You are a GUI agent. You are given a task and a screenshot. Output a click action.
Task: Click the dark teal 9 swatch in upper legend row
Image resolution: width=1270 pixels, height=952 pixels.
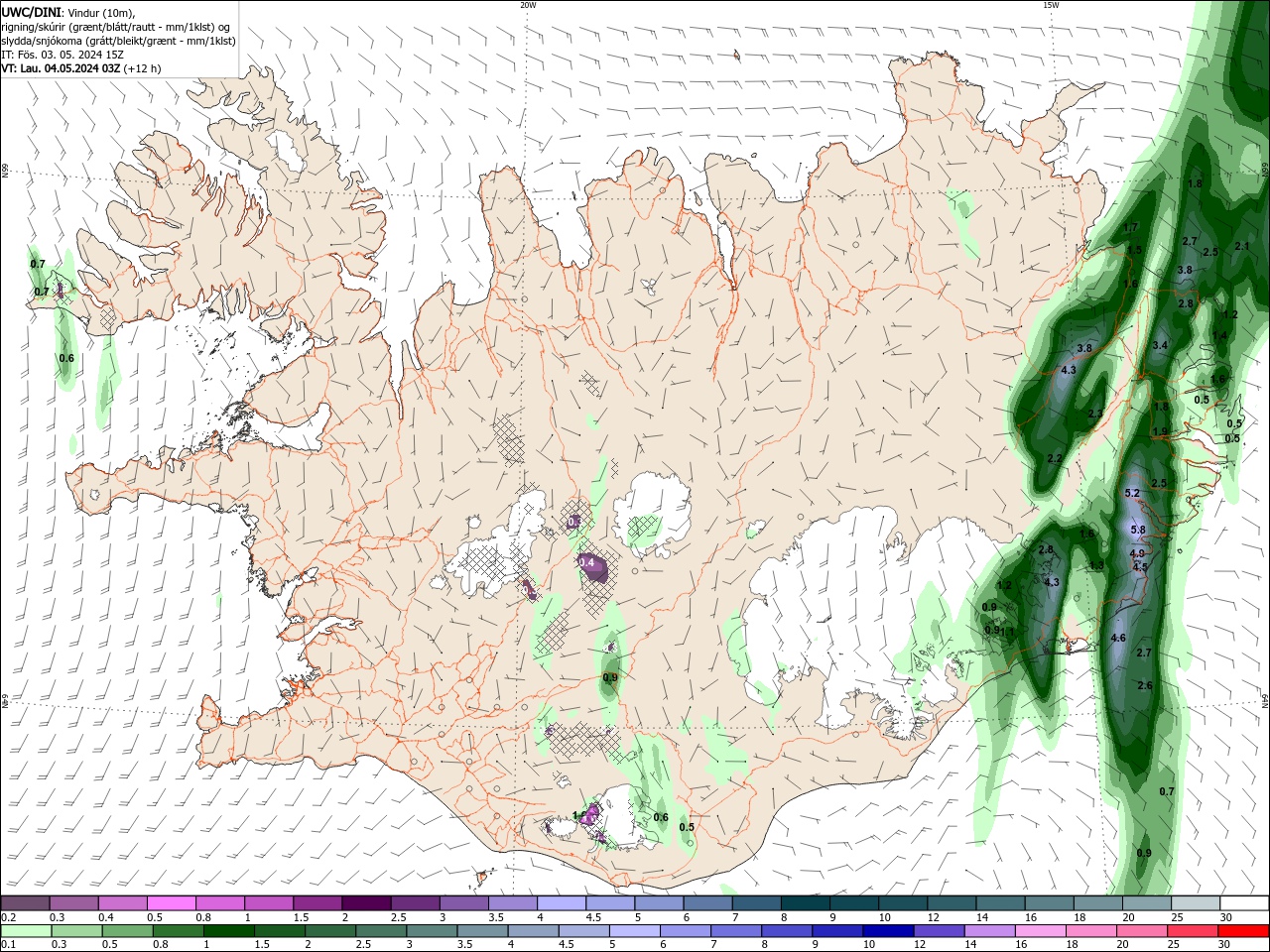854,903
